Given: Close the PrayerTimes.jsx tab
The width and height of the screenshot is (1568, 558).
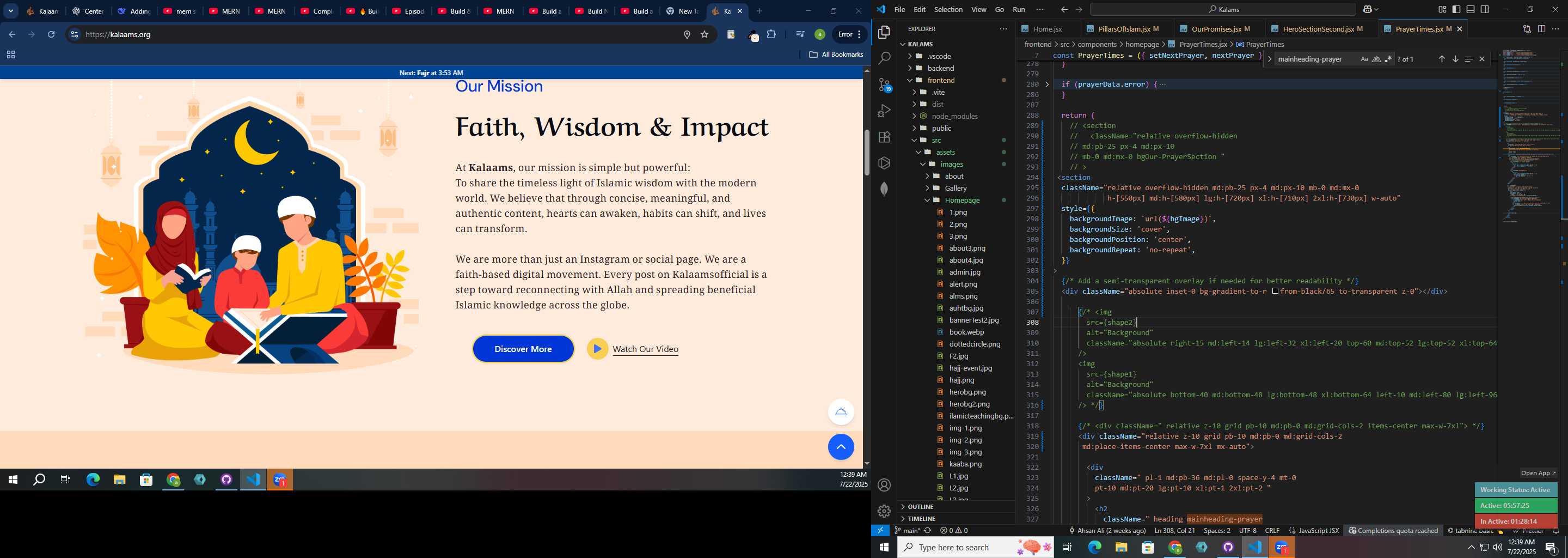Looking at the screenshot, I should point(1459,29).
